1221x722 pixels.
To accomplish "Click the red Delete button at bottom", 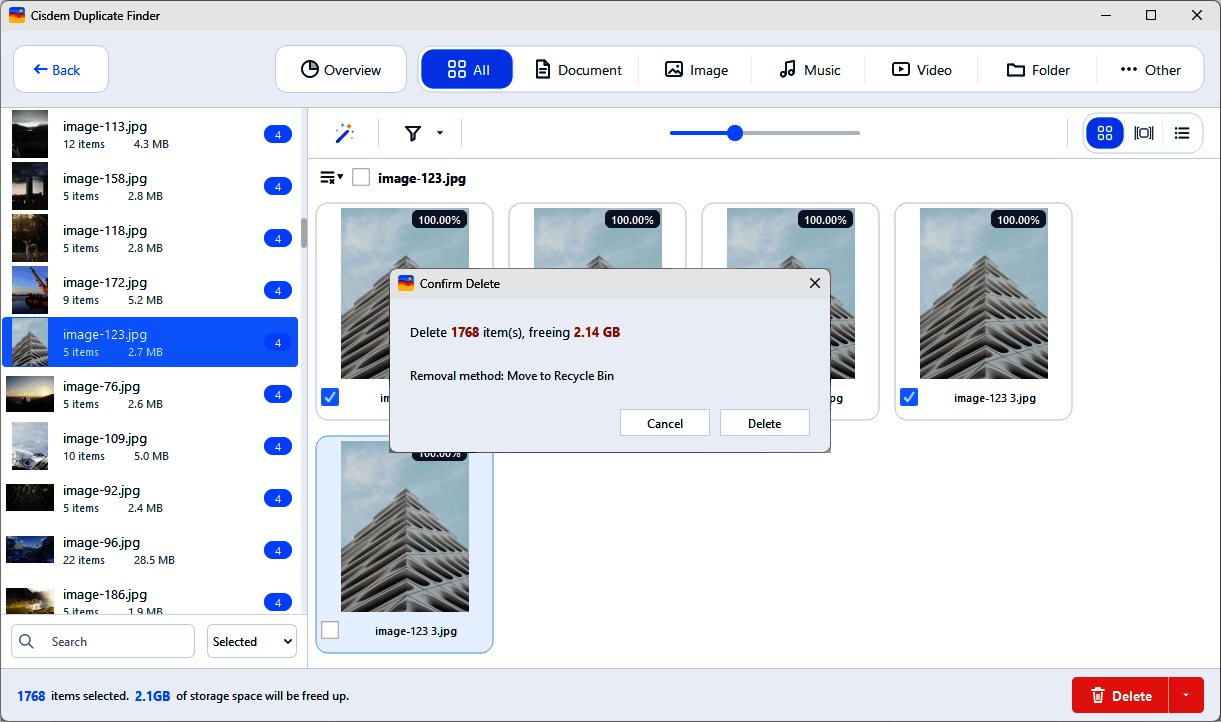I will (x=1120, y=696).
